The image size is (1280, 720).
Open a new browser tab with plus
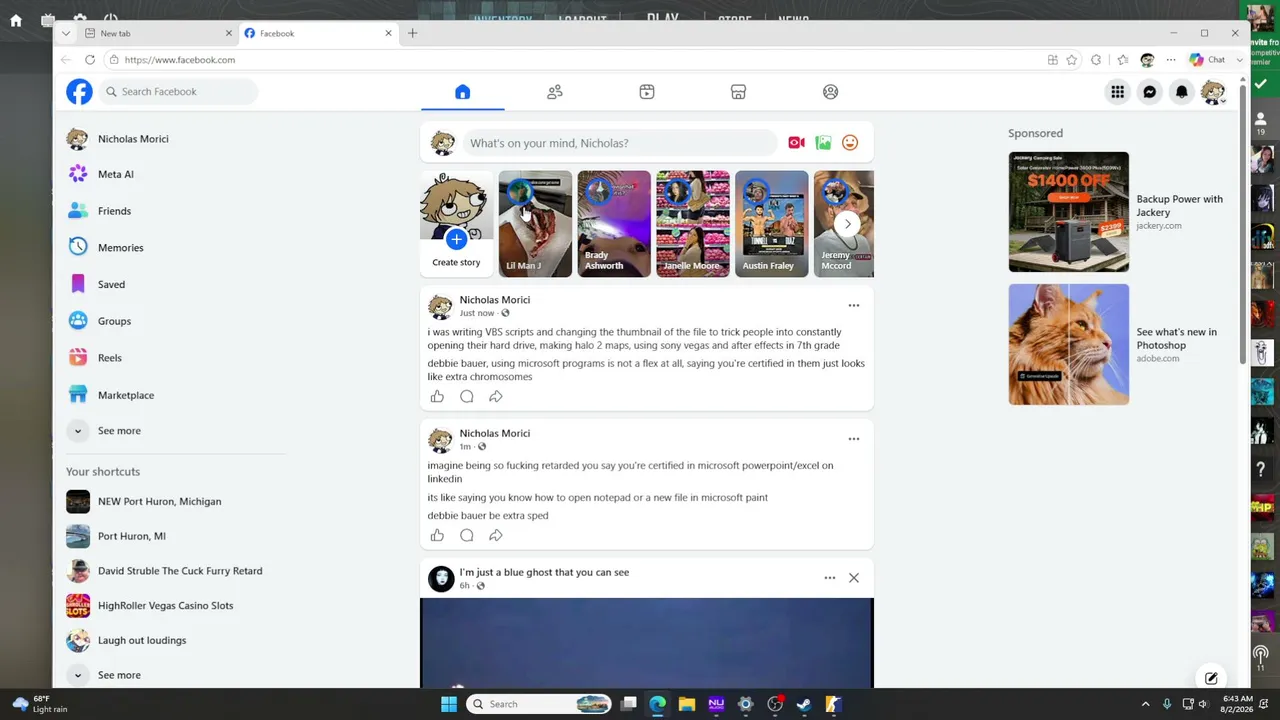412,33
